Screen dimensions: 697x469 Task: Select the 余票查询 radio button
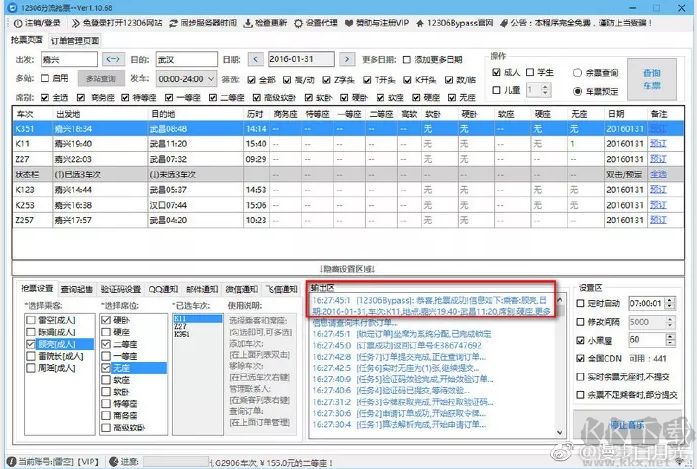click(x=577, y=72)
